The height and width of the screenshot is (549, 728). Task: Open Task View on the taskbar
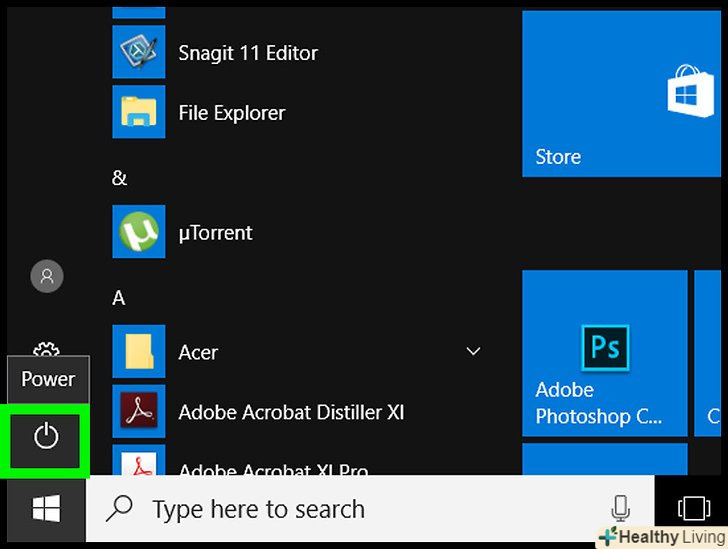click(x=693, y=509)
